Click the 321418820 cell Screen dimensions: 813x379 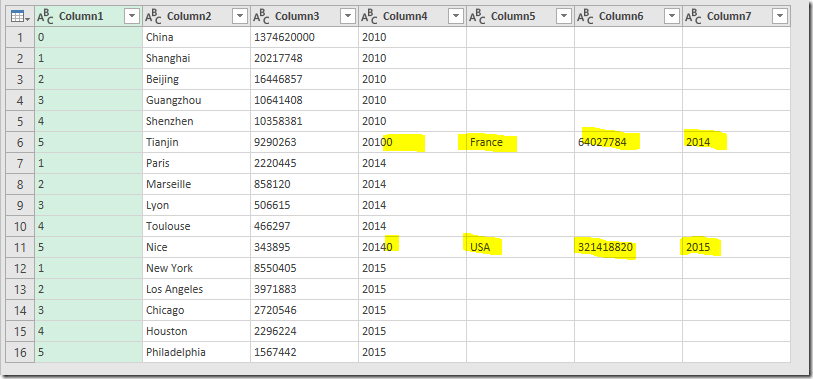tap(628, 247)
